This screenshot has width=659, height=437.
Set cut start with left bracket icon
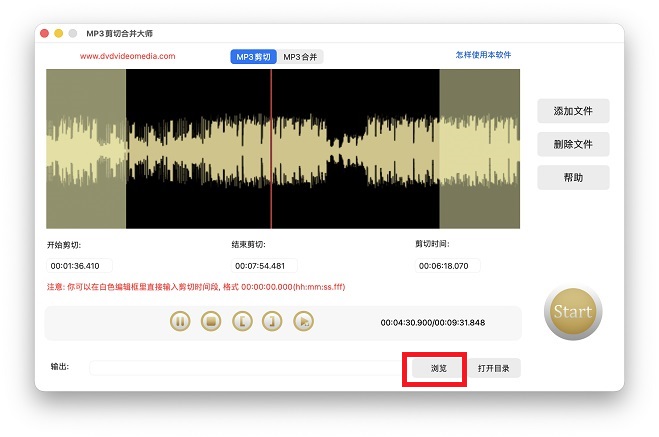[x=241, y=322]
